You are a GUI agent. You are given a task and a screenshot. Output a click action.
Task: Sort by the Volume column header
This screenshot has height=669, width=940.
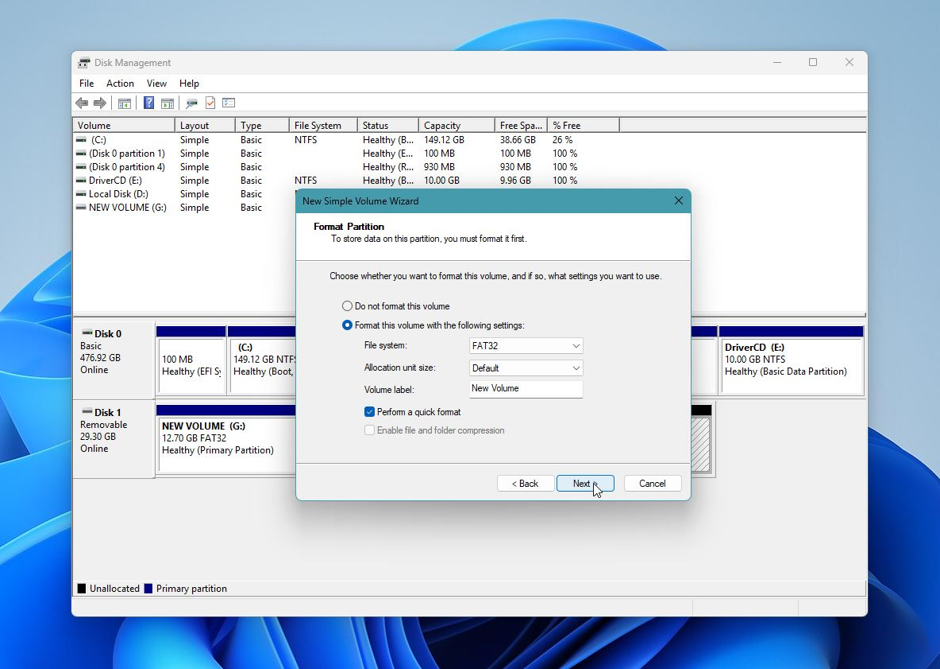(124, 125)
